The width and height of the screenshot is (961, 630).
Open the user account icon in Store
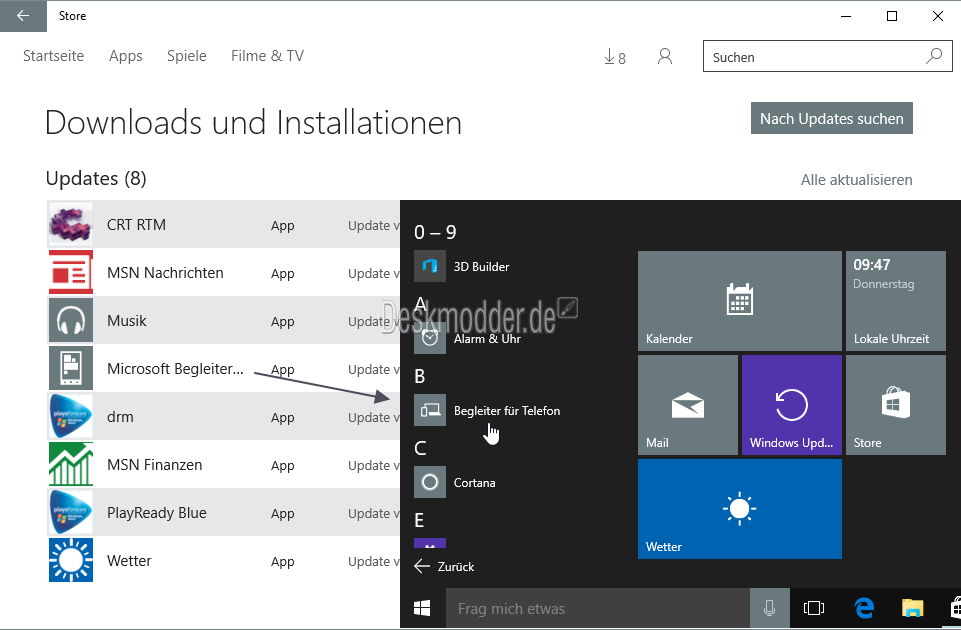[x=664, y=57]
